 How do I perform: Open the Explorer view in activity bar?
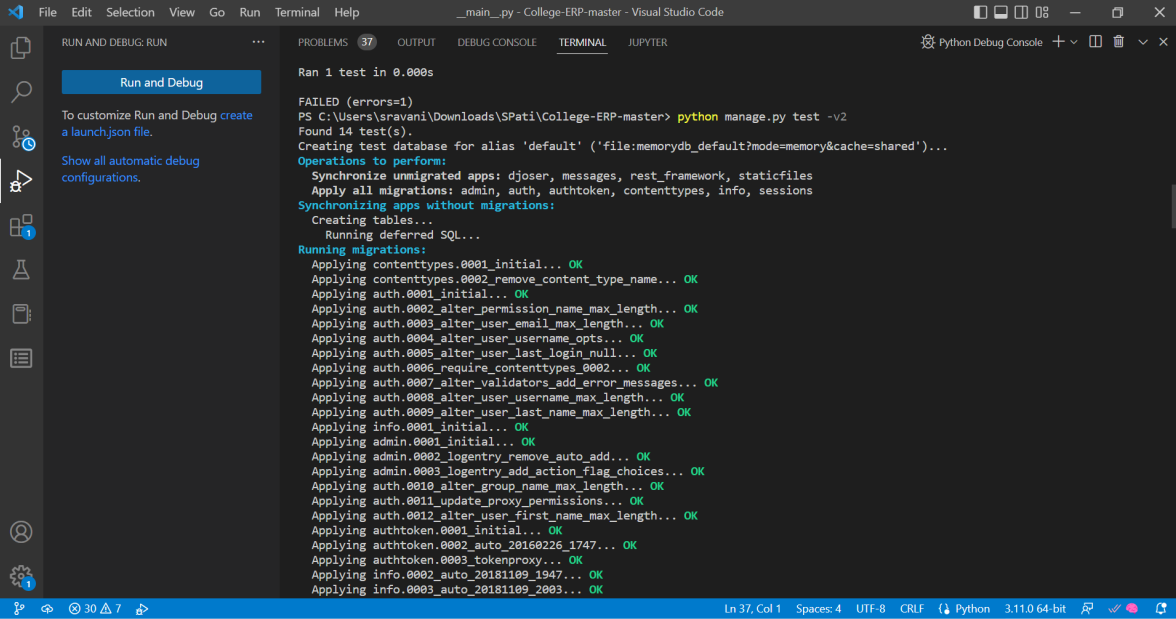(21, 48)
